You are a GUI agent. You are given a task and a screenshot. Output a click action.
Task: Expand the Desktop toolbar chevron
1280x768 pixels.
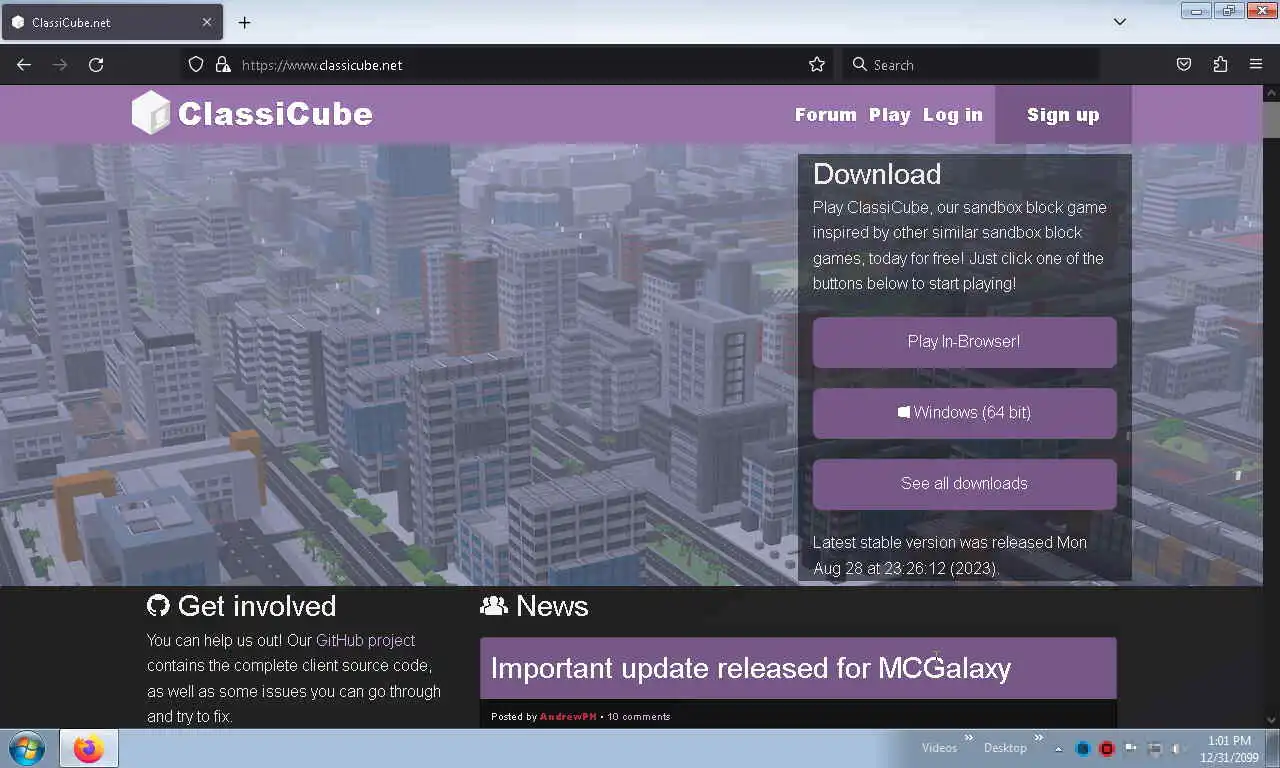1039,739
